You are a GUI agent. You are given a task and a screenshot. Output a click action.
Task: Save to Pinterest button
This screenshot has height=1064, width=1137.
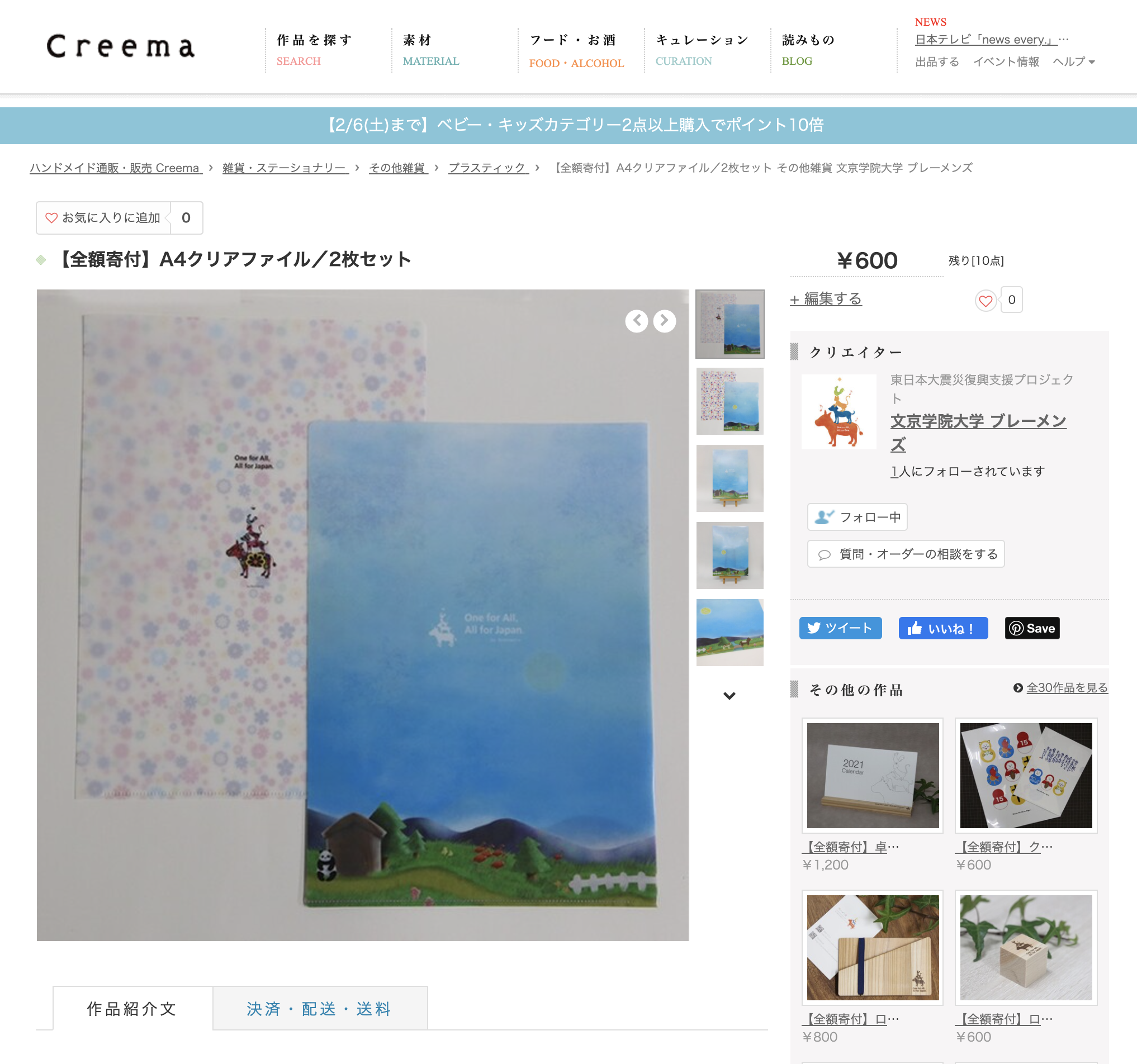[x=1032, y=628]
